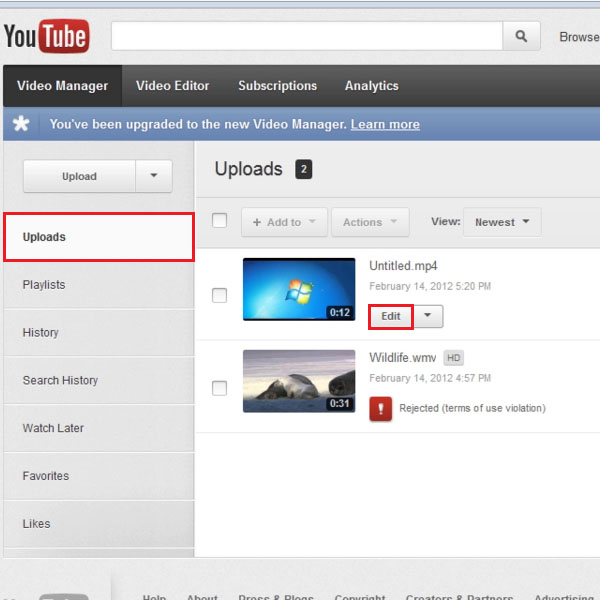Select Uploads in the sidebar
This screenshot has width=600, height=600.
click(x=99, y=237)
